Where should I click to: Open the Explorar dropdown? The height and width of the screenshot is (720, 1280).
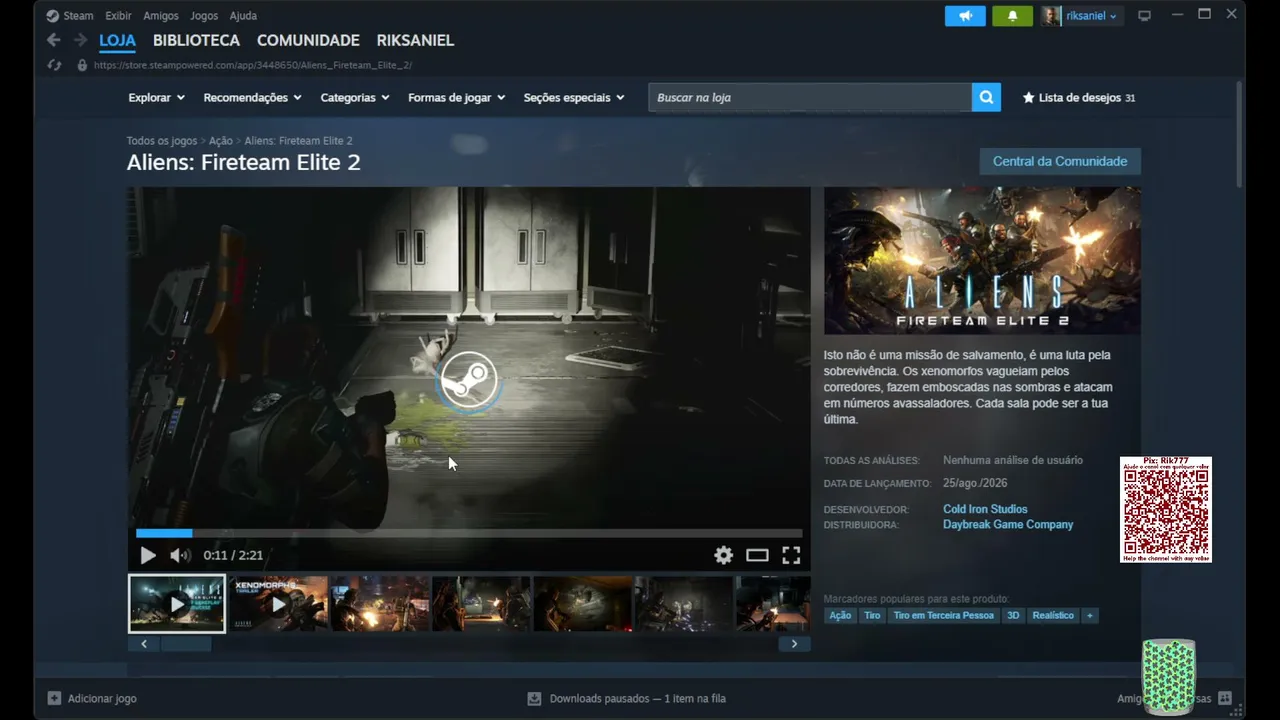pyautogui.click(x=157, y=98)
